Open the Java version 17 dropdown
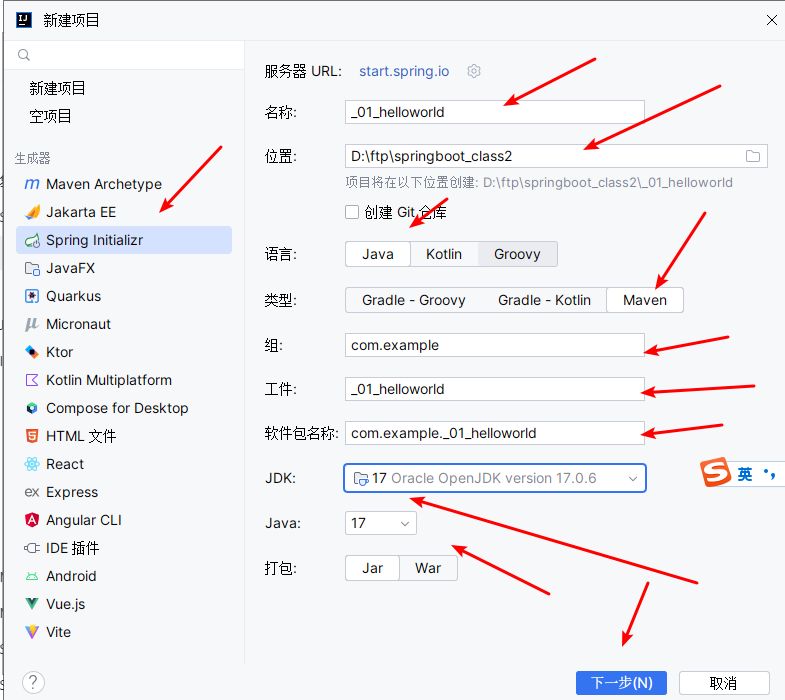785x700 pixels. pos(380,523)
